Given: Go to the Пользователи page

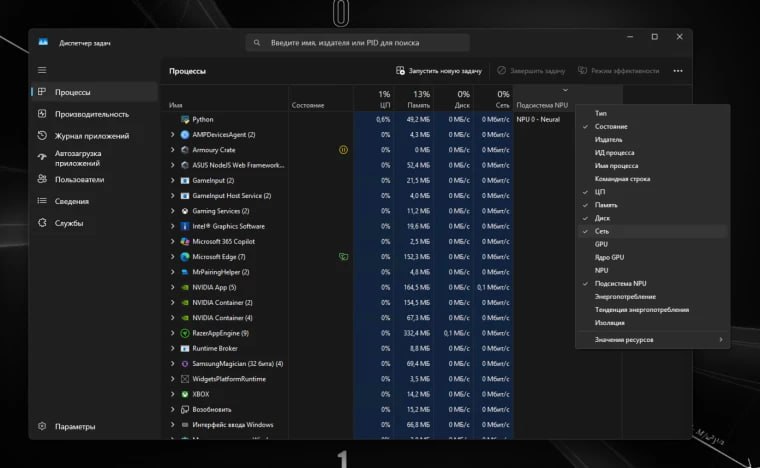Looking at the screenshot, I should point(94,179).
